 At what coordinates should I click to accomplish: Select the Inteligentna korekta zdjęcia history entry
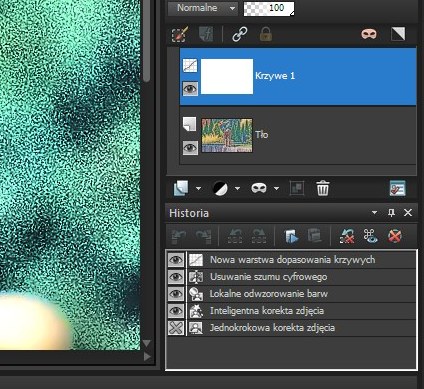(x=267, y=311)
